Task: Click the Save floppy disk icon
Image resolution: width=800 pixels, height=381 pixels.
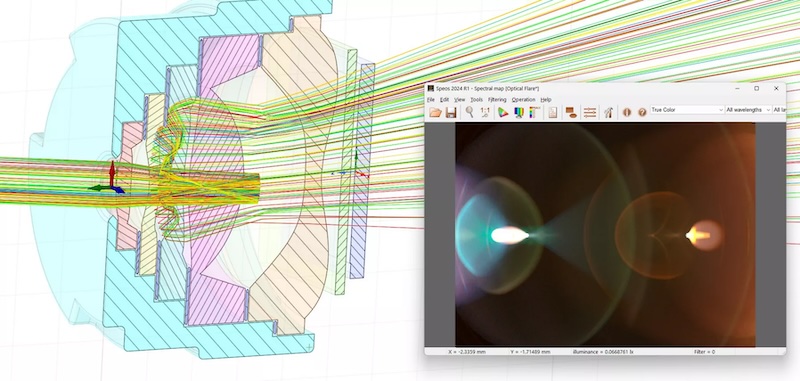Action: coord(451,112)
